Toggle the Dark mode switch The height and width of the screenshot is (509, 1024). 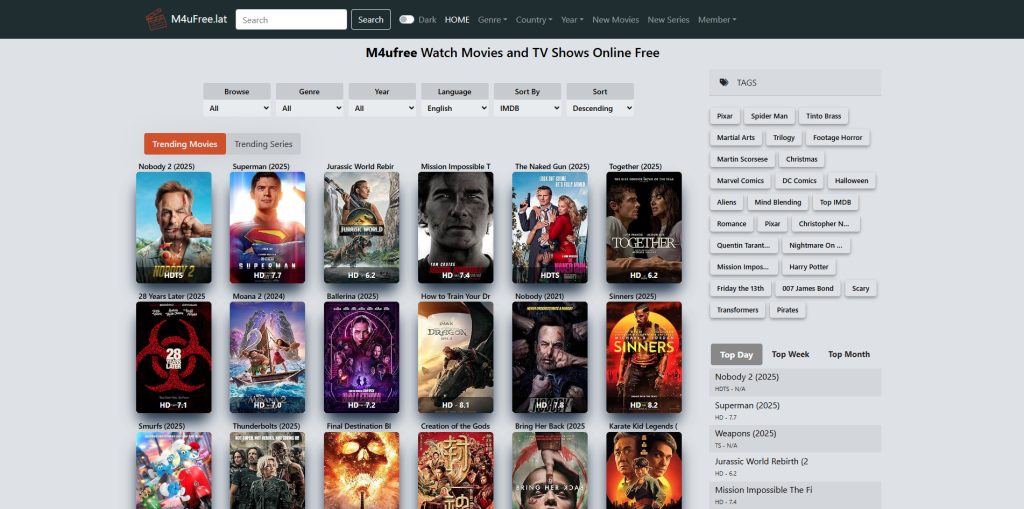coord(406,19)
